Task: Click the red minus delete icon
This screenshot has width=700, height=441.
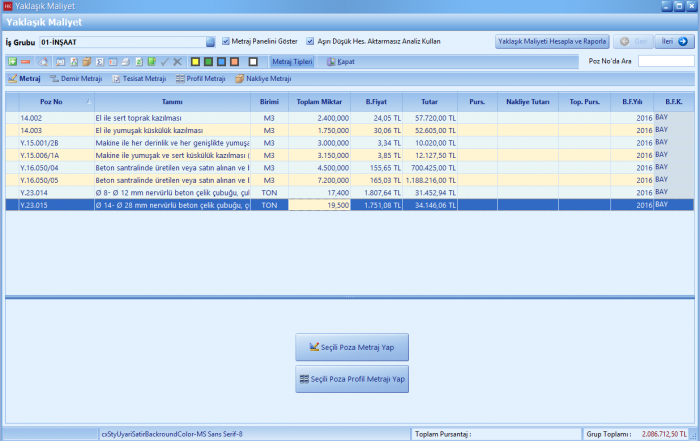Action: click(x=25, y=61)
